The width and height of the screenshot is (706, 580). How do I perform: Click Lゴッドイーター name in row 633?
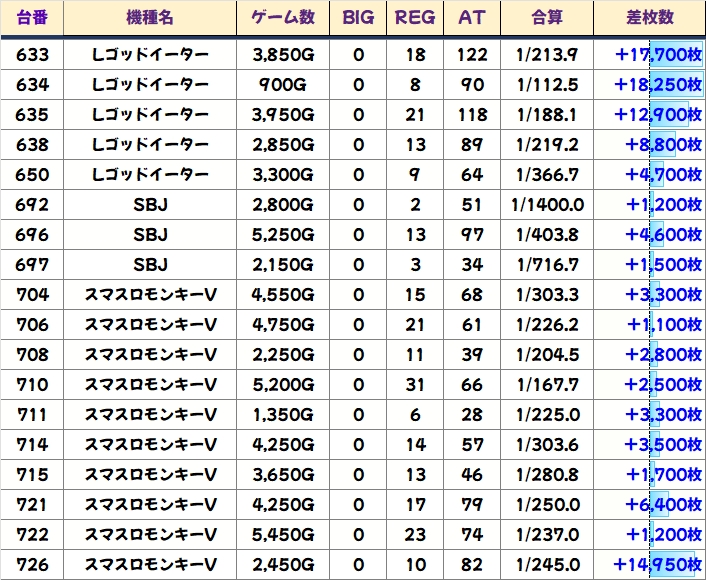click(150, 54)
